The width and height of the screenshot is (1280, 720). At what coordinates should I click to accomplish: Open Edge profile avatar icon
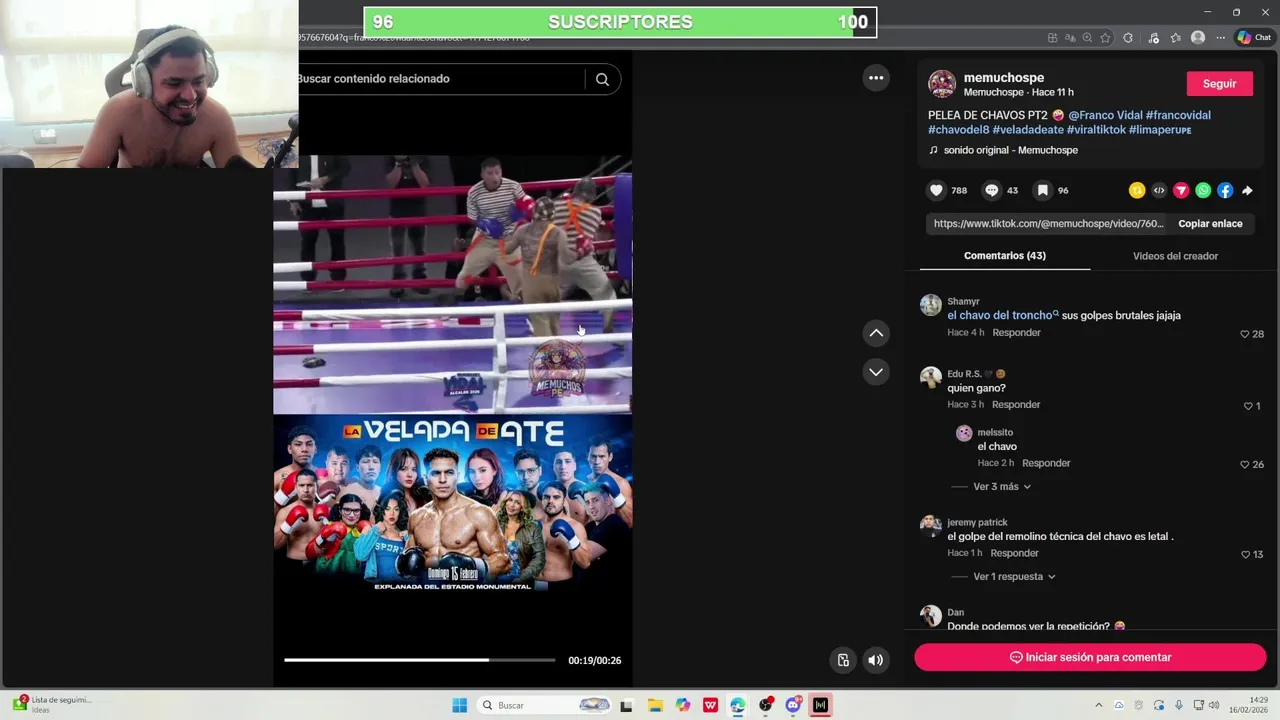[x=1198, y=38]
